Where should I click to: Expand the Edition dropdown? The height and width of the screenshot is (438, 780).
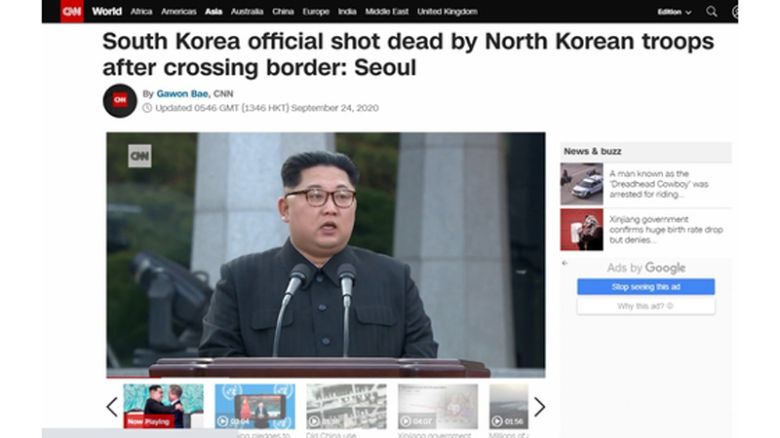click(674, 12)
